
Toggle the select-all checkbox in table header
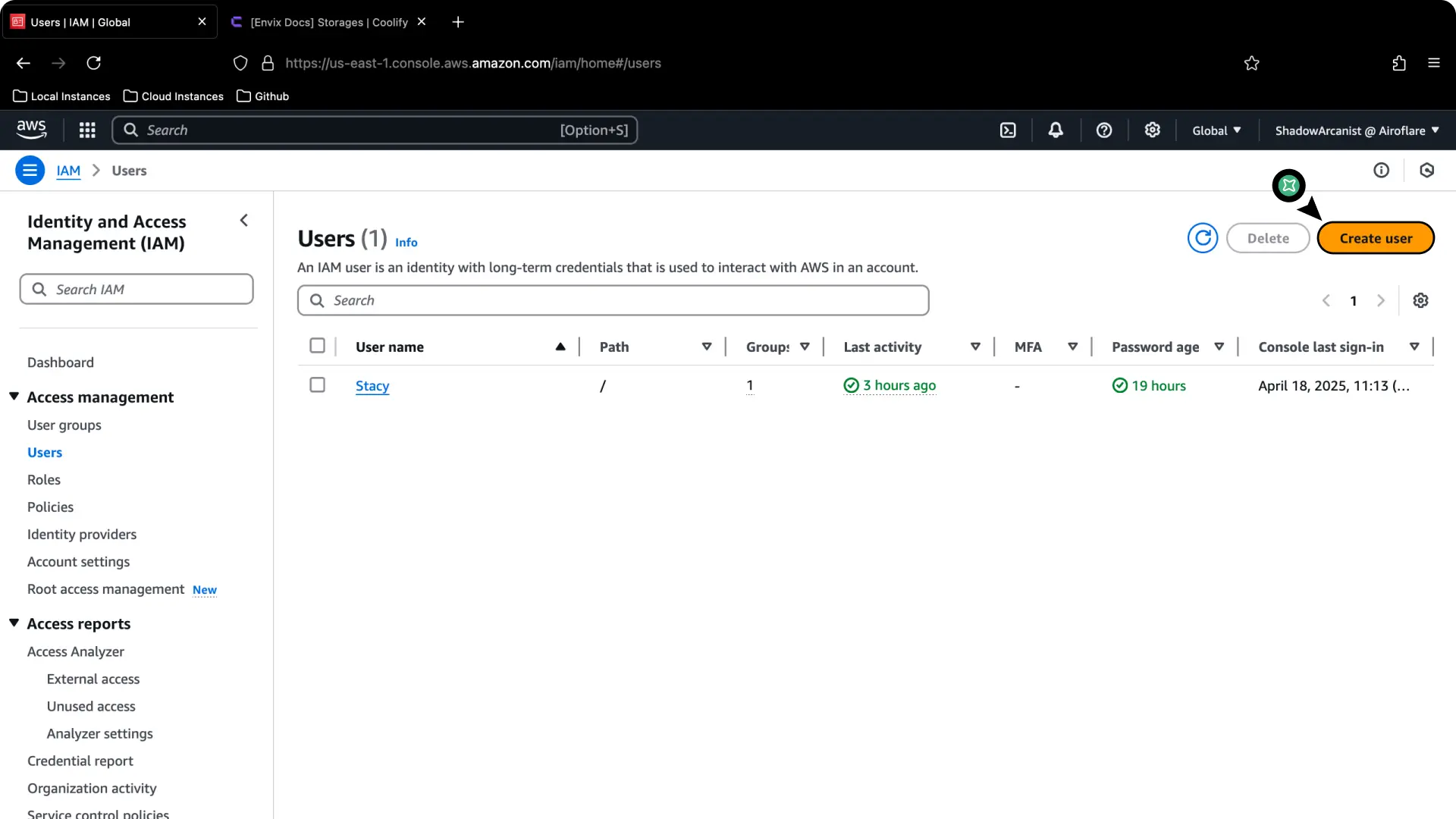click(x=317, y=345)
